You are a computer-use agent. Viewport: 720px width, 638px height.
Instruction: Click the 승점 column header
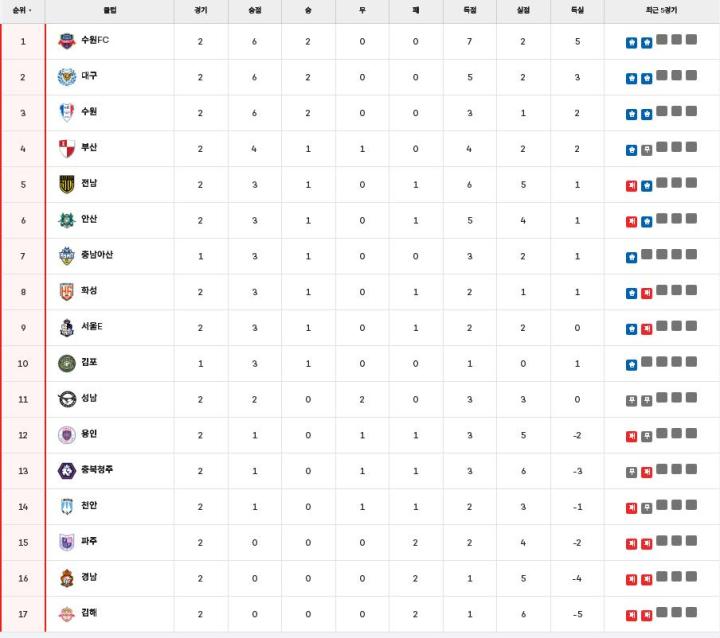pyautogui.click(x=254, y=10)
